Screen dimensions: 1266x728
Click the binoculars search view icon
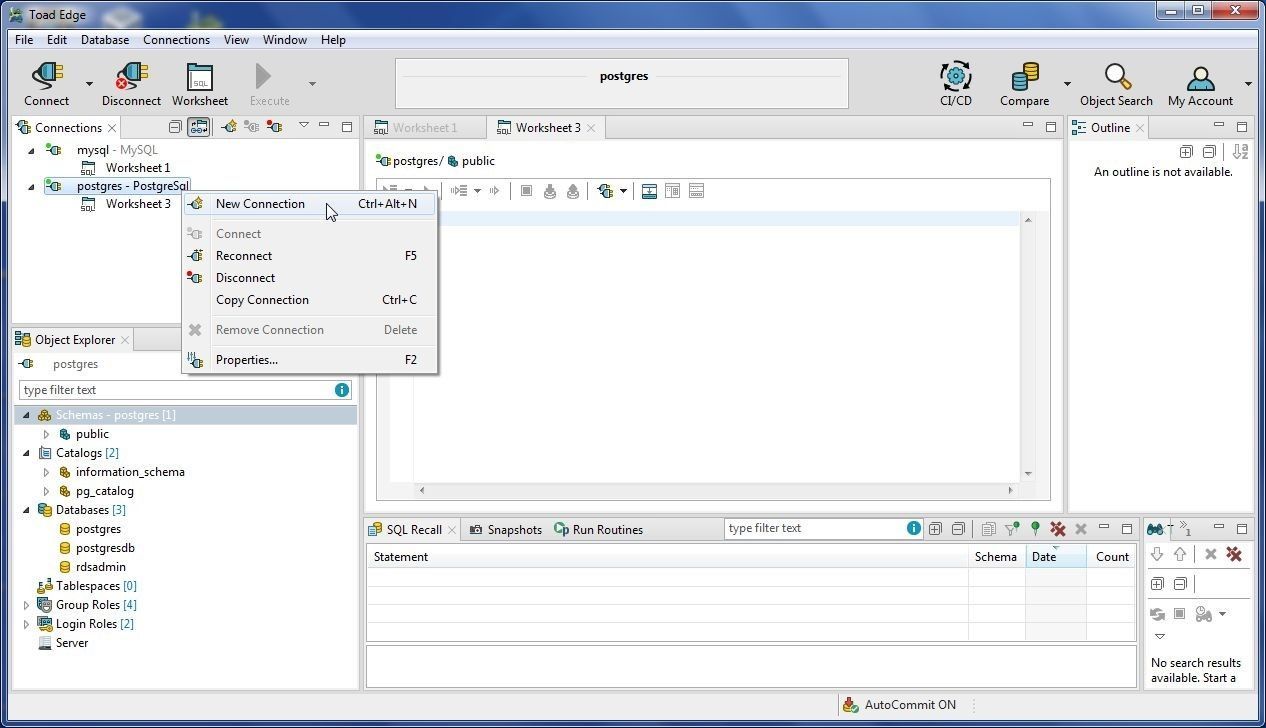click(x=1155, y=529)
